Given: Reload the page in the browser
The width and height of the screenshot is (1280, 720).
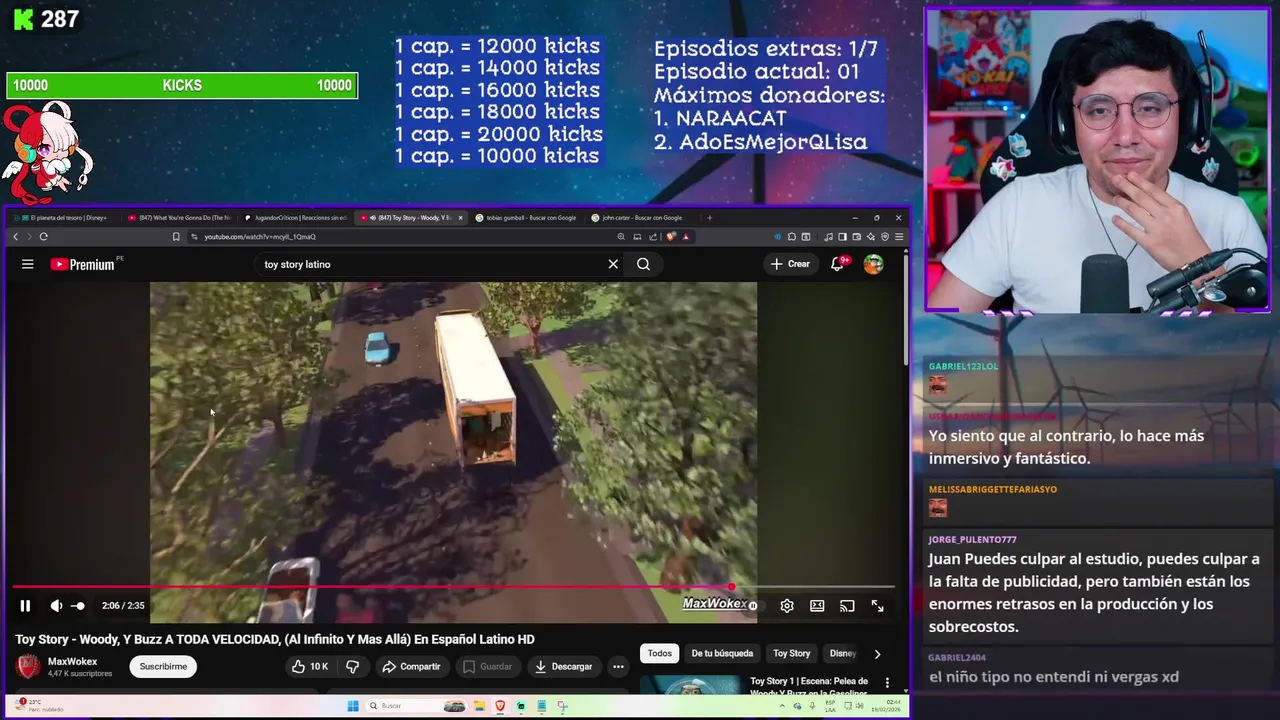Looking at the screenshot, I should click(x=43, y=237).
